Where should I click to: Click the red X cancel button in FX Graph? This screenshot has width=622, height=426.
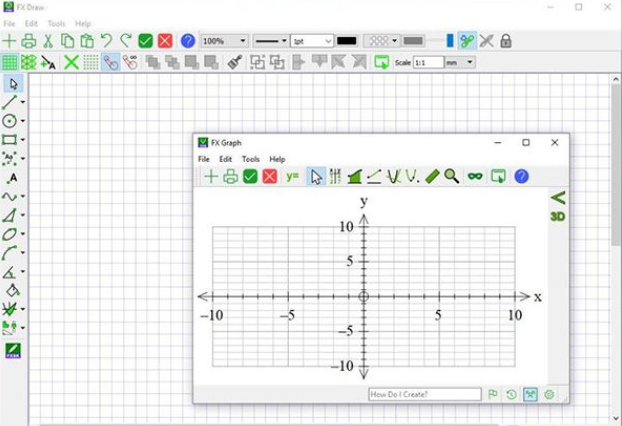269,176
